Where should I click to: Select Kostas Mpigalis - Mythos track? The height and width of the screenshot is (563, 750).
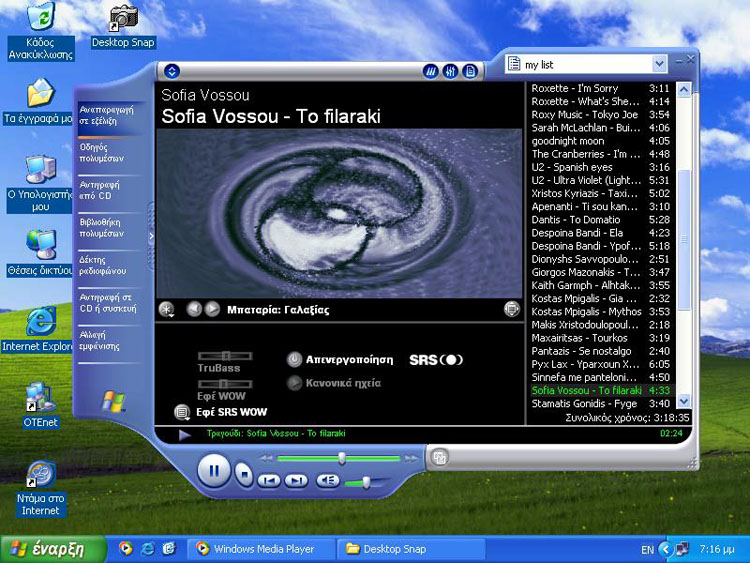[x=600, y=312]
